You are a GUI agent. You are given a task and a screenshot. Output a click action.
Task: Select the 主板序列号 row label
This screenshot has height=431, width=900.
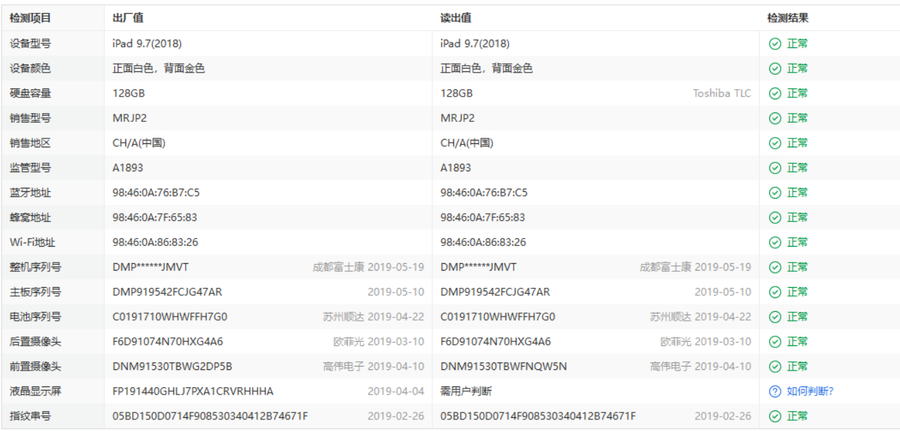click(x=36, y=292)
